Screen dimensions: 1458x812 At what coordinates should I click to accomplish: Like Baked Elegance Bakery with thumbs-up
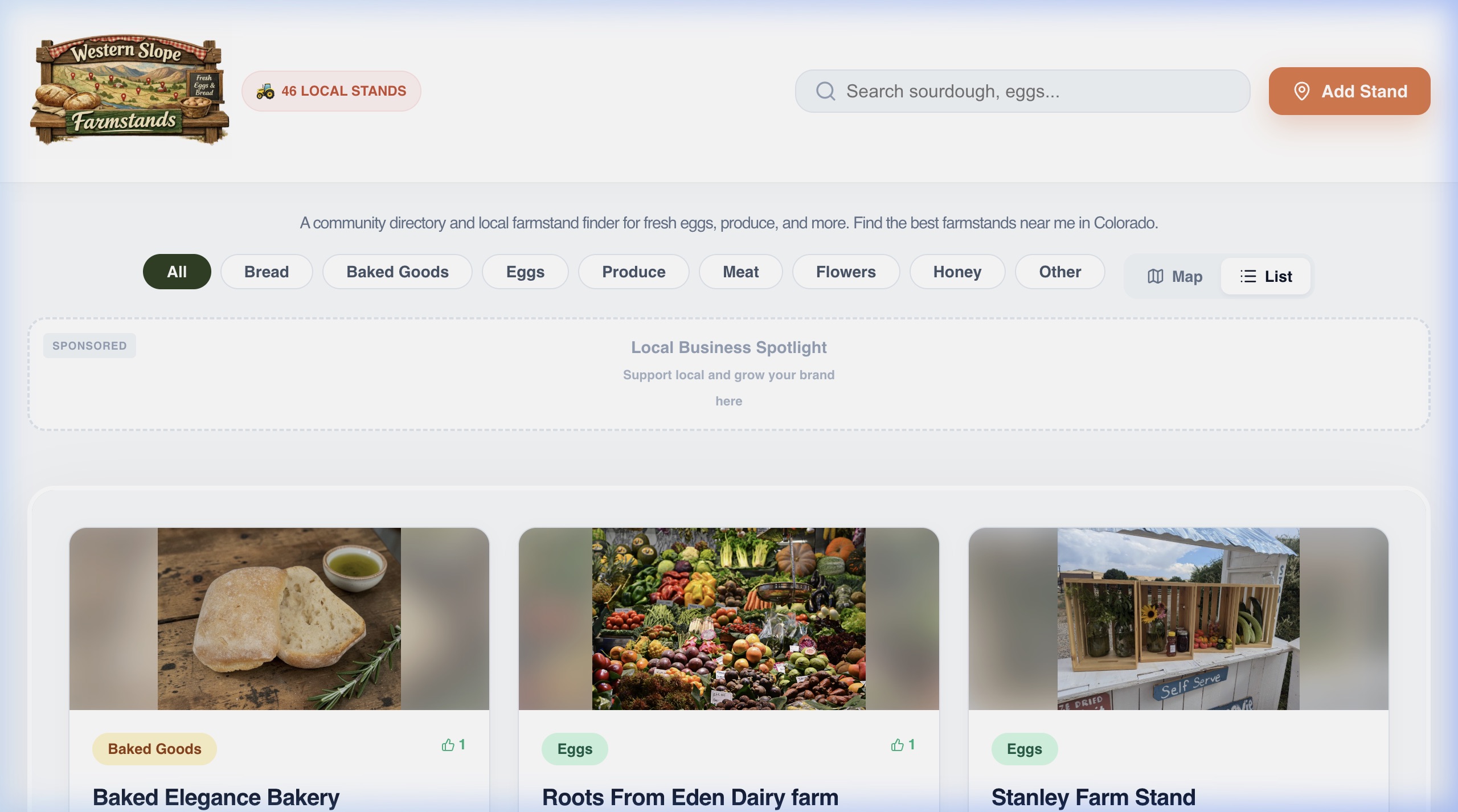448,745
